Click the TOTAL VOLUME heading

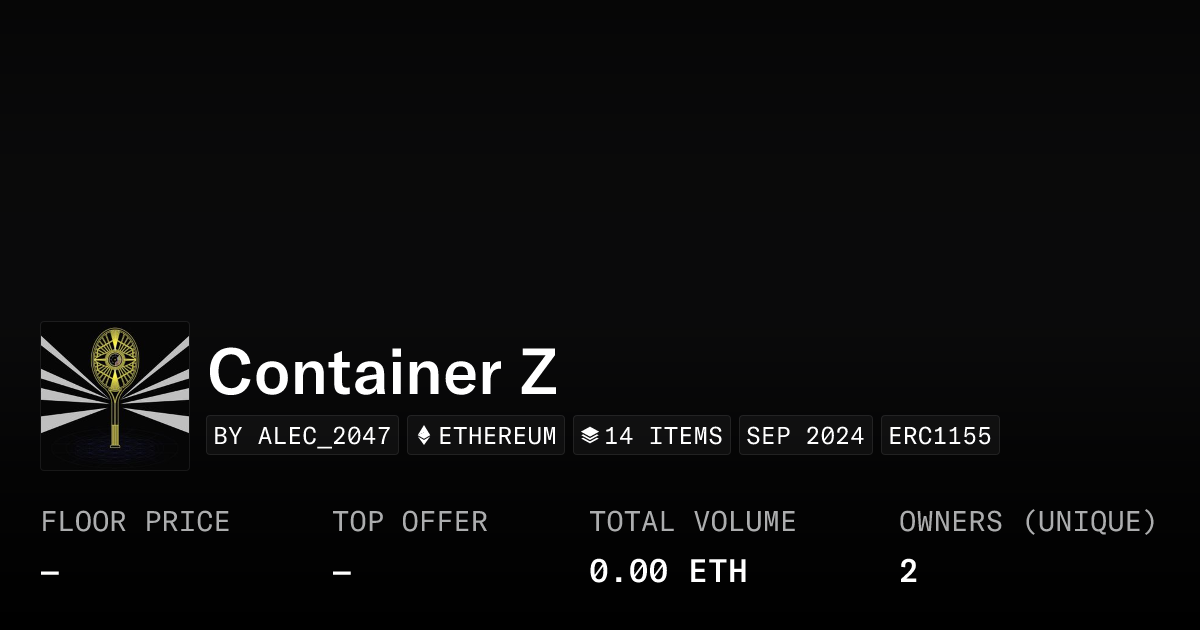692,522
